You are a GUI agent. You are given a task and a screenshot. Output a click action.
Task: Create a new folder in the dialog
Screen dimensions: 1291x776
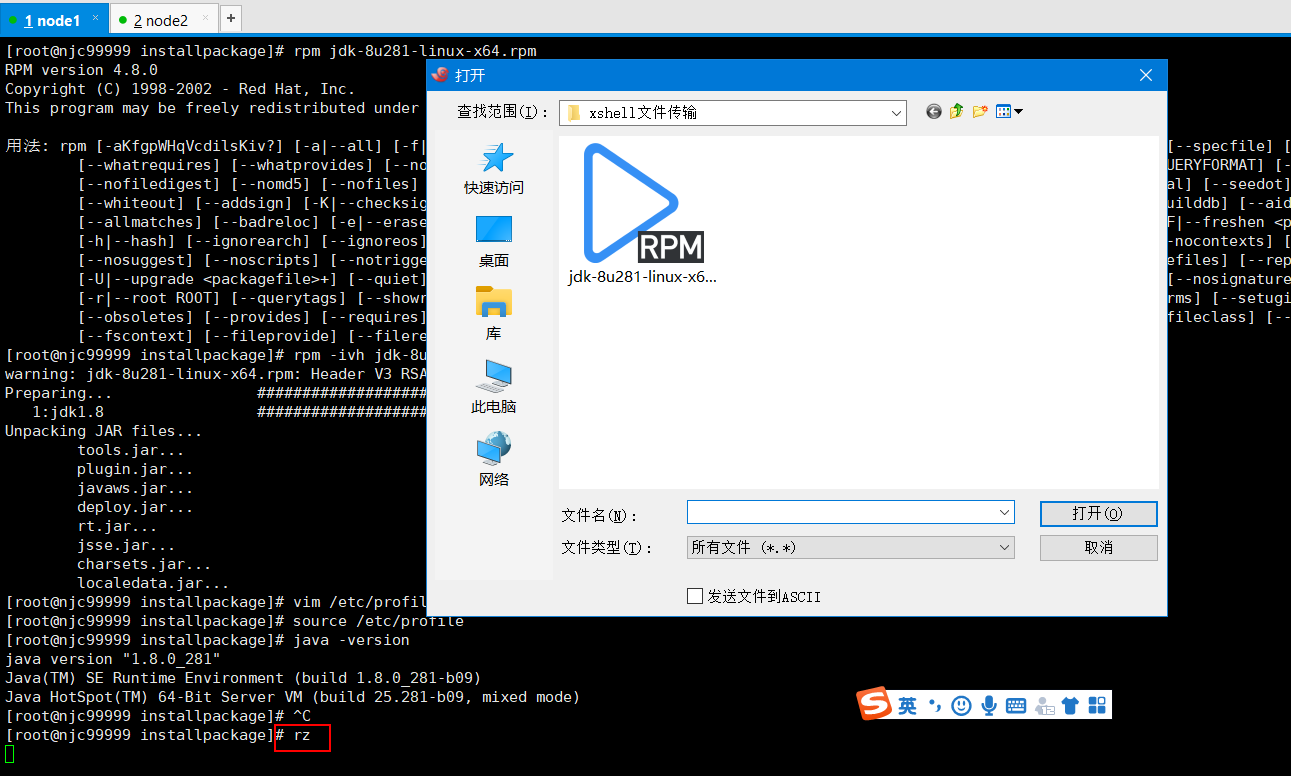coord(979,111)
